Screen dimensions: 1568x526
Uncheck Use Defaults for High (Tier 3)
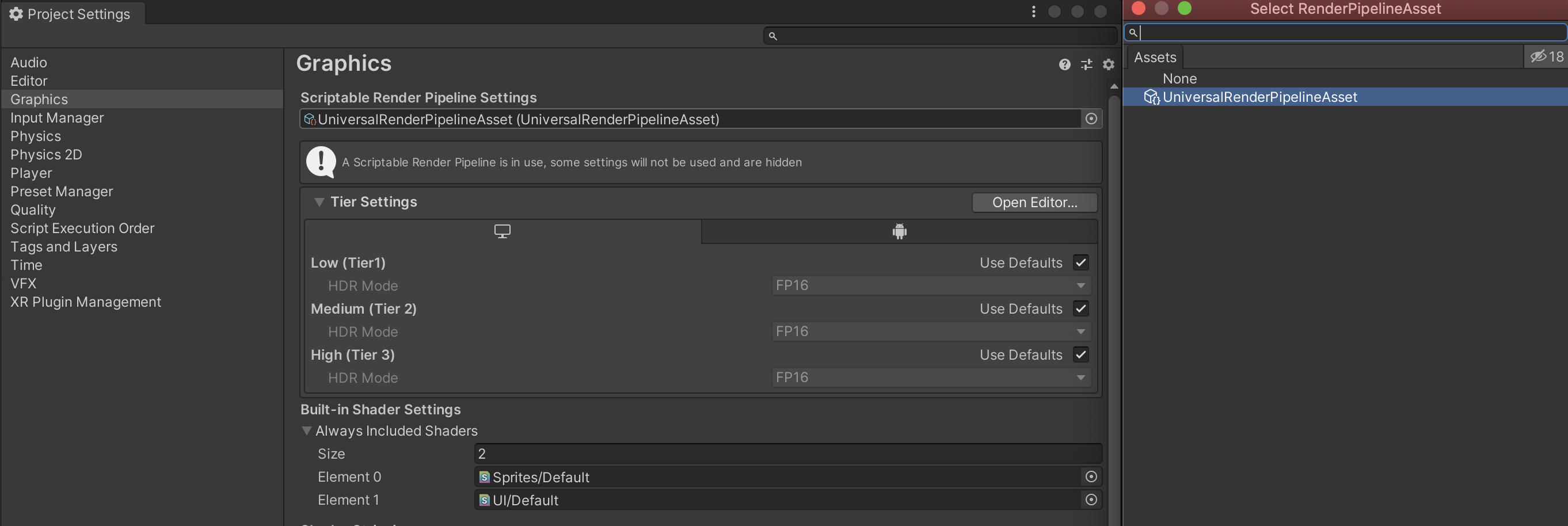coord(1081,355)
